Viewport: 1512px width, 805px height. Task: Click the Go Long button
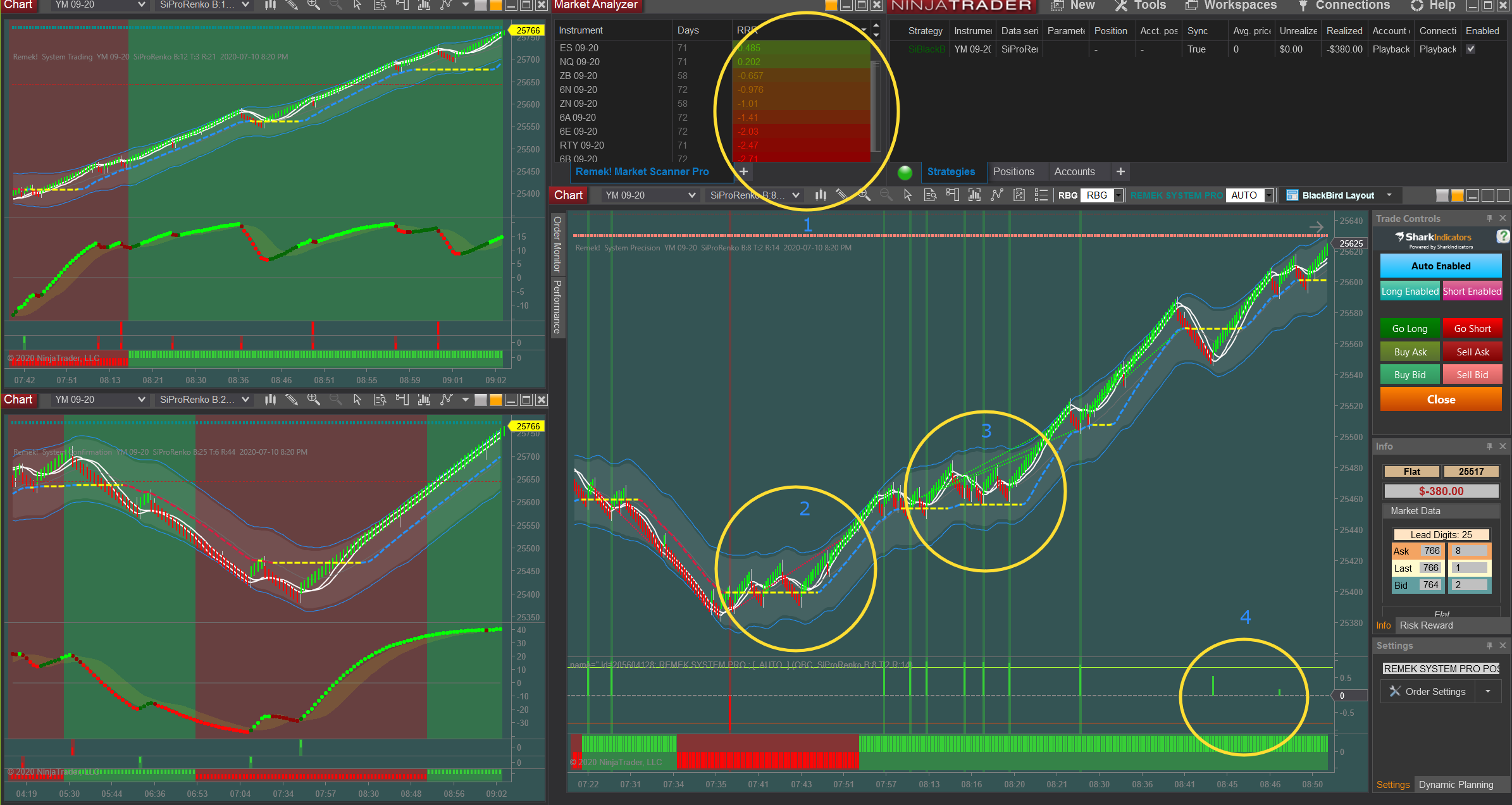(x=1410, y=329)
